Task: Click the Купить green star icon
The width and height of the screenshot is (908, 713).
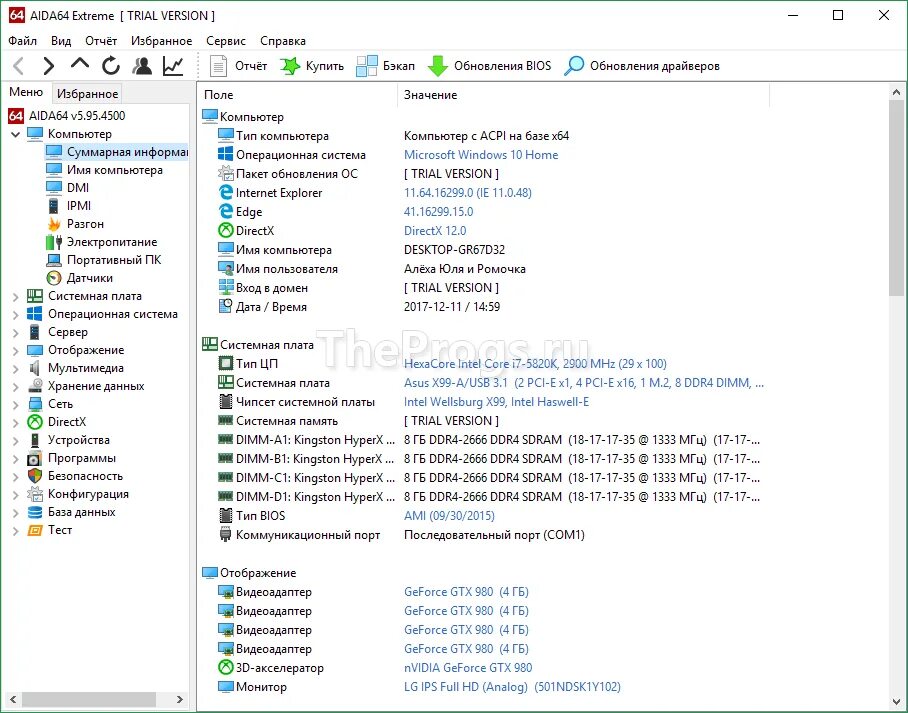Action: tap(290, 66)
